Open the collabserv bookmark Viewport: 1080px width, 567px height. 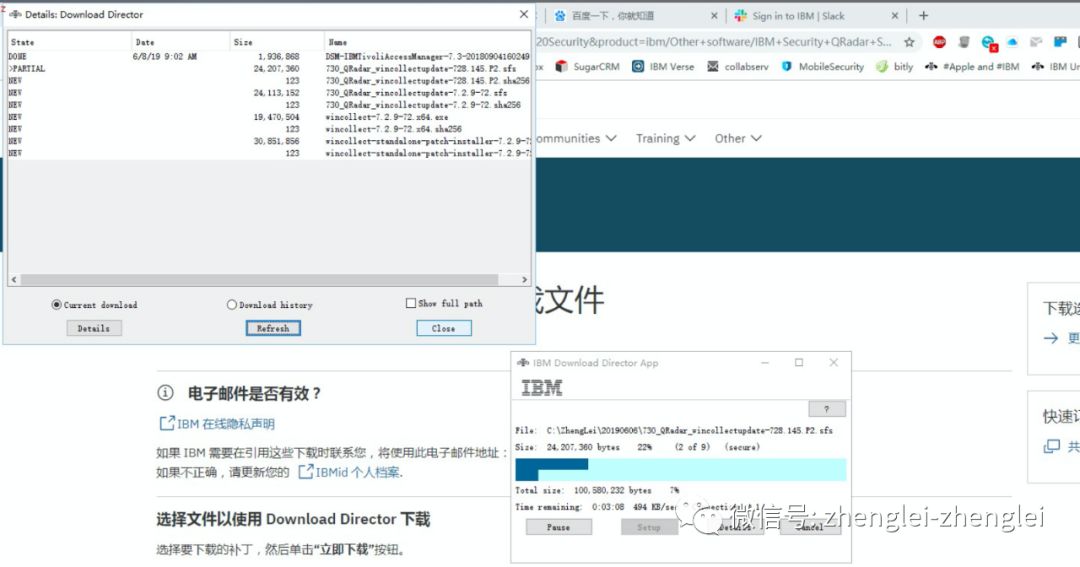pyautogui.click(x=738, y=67)
